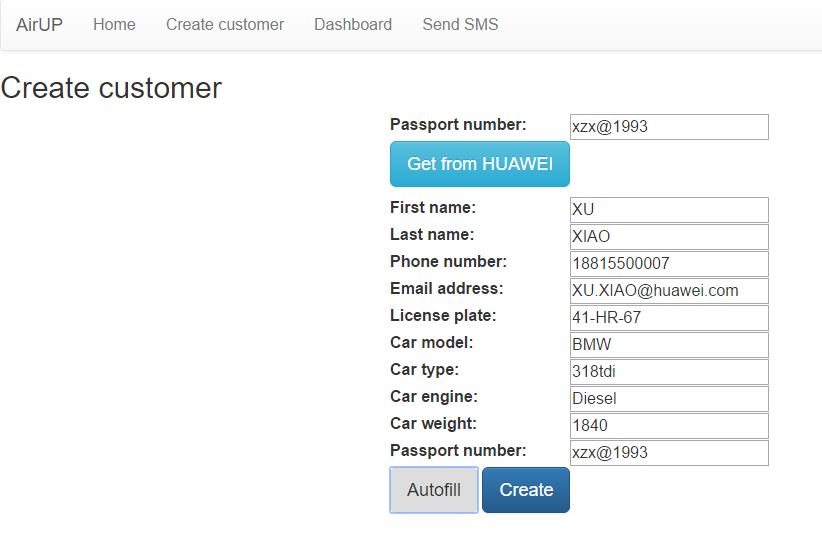Click the Autofill button
Viewport: 822px width, 544px height.
pyautogui.click(x=434, y=490)
